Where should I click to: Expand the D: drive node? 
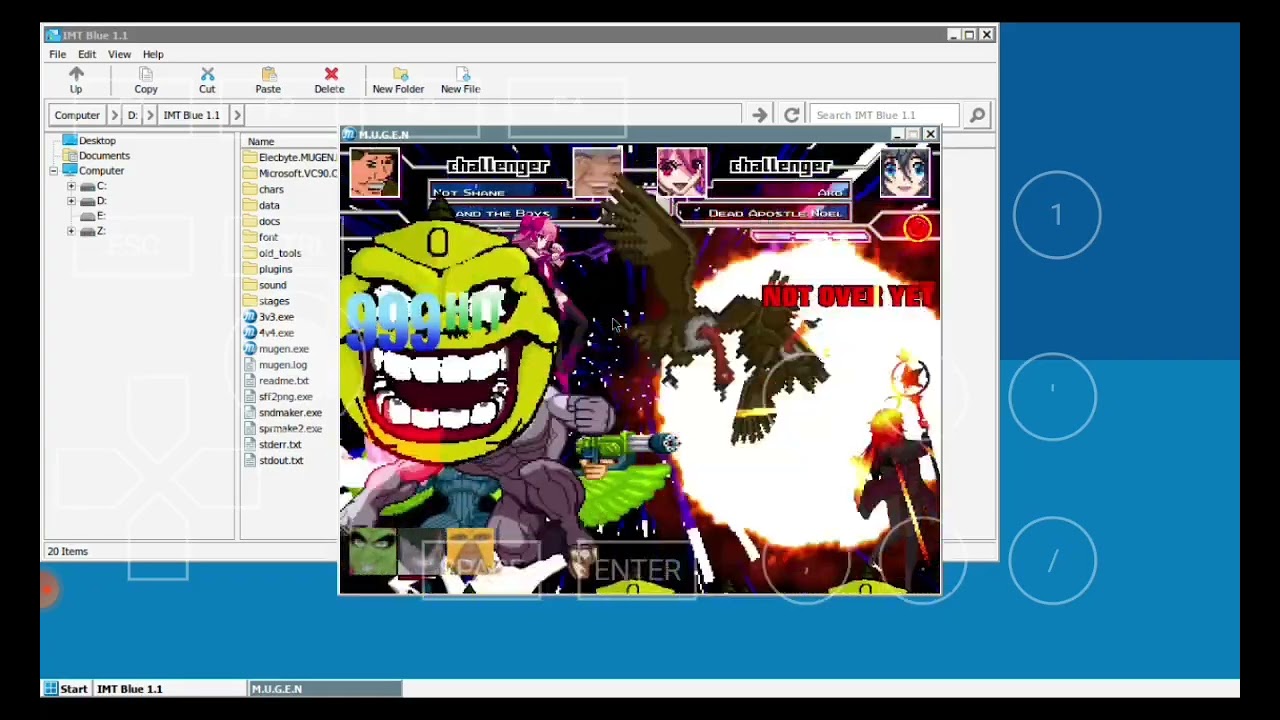71,201
